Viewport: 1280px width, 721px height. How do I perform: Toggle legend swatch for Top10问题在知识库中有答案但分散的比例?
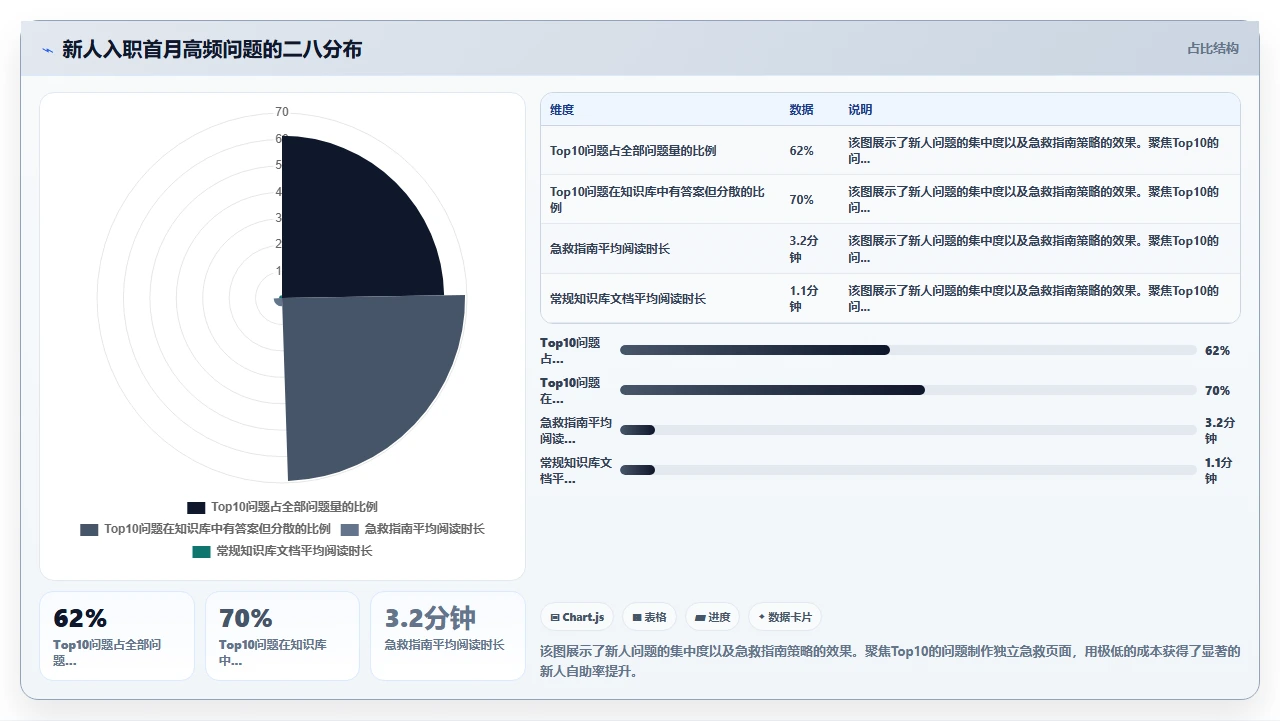click(89, 529)
